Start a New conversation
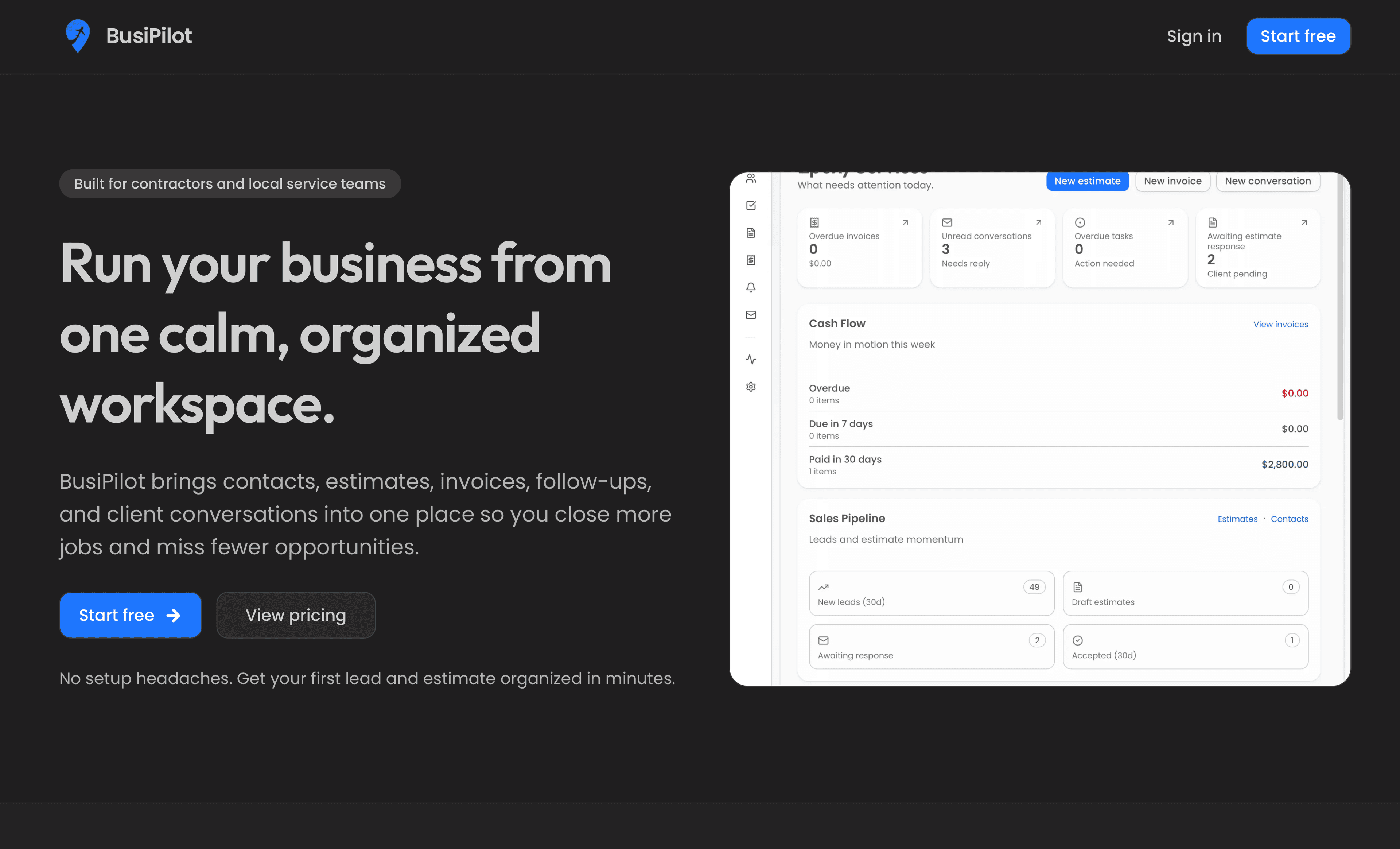 [x=1268, y=181]
